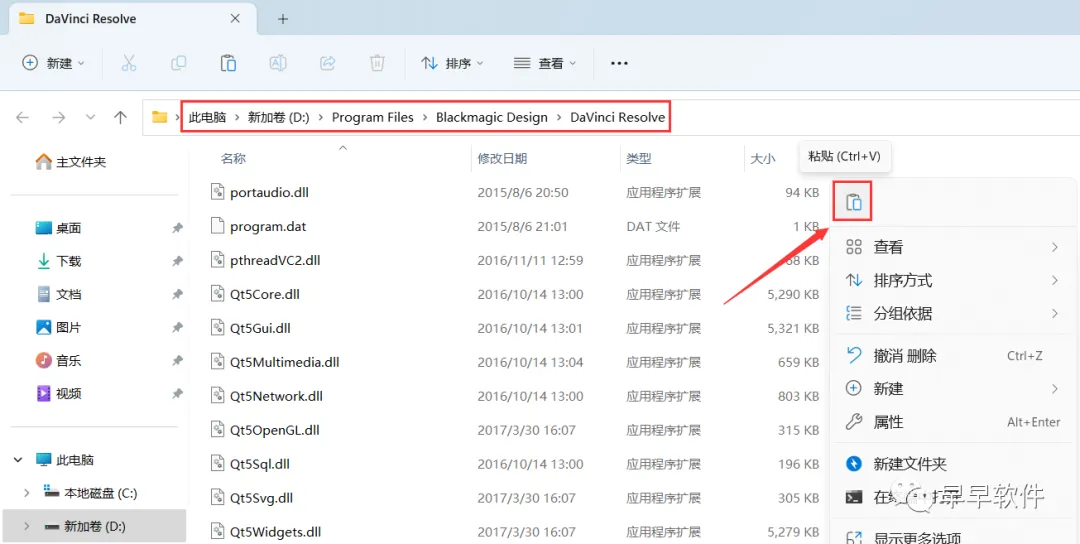Click the context menu Paste icon
The width and height of the screenshot is (1080, 544).
pyautogui.click(x=853, y=202)
